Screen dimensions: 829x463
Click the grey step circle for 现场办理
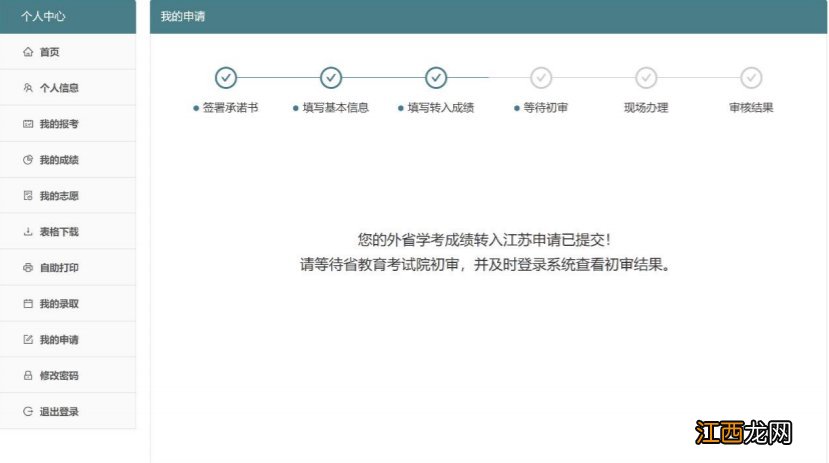point(646,78)
